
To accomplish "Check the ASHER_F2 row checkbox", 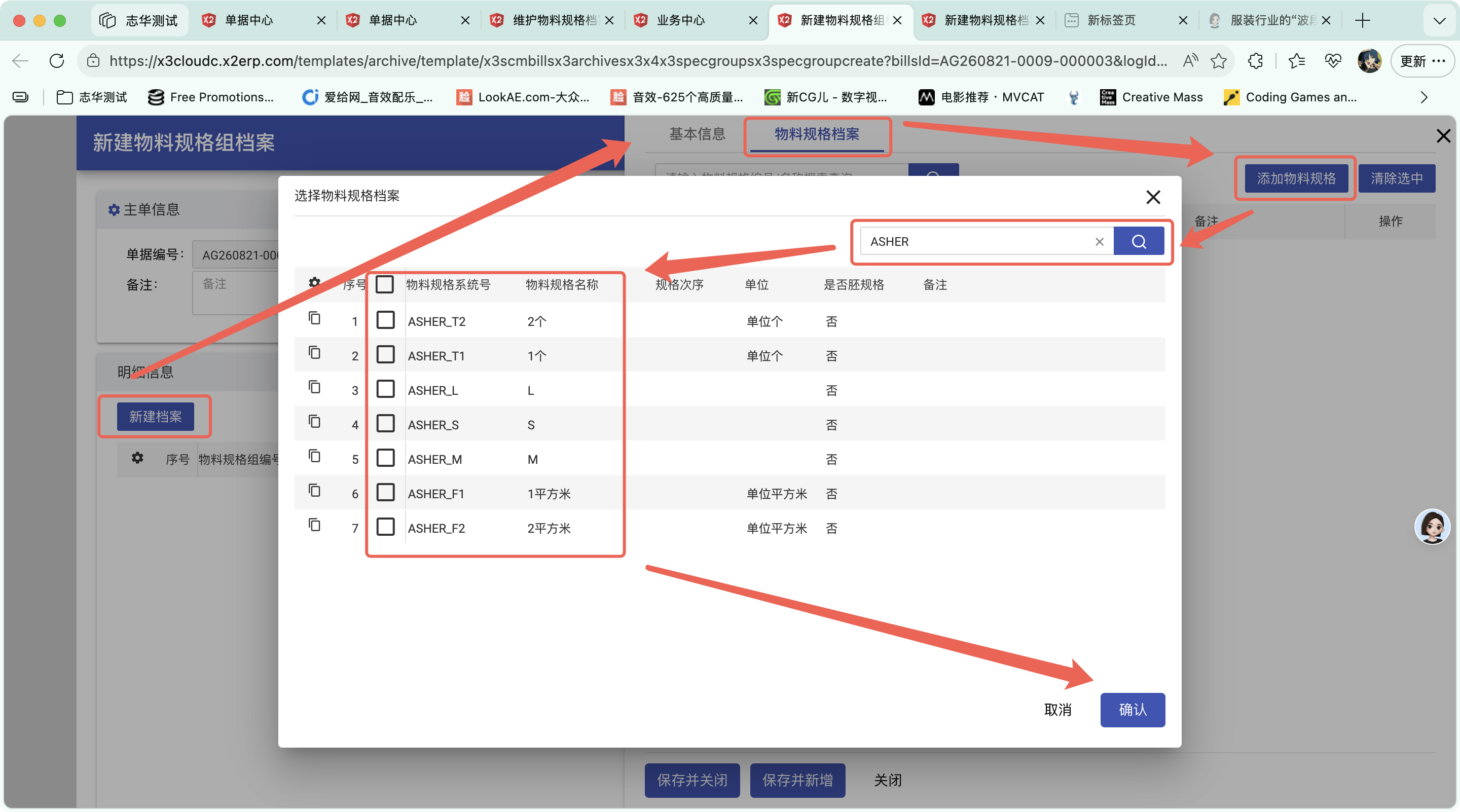I will coord(386,528).
